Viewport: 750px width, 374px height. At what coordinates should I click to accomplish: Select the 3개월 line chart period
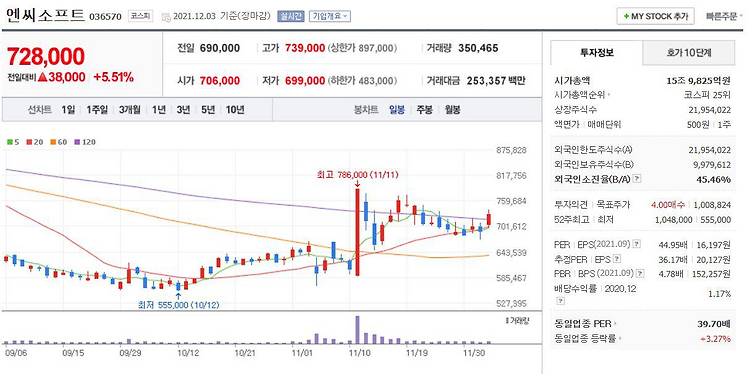[130, 110]
